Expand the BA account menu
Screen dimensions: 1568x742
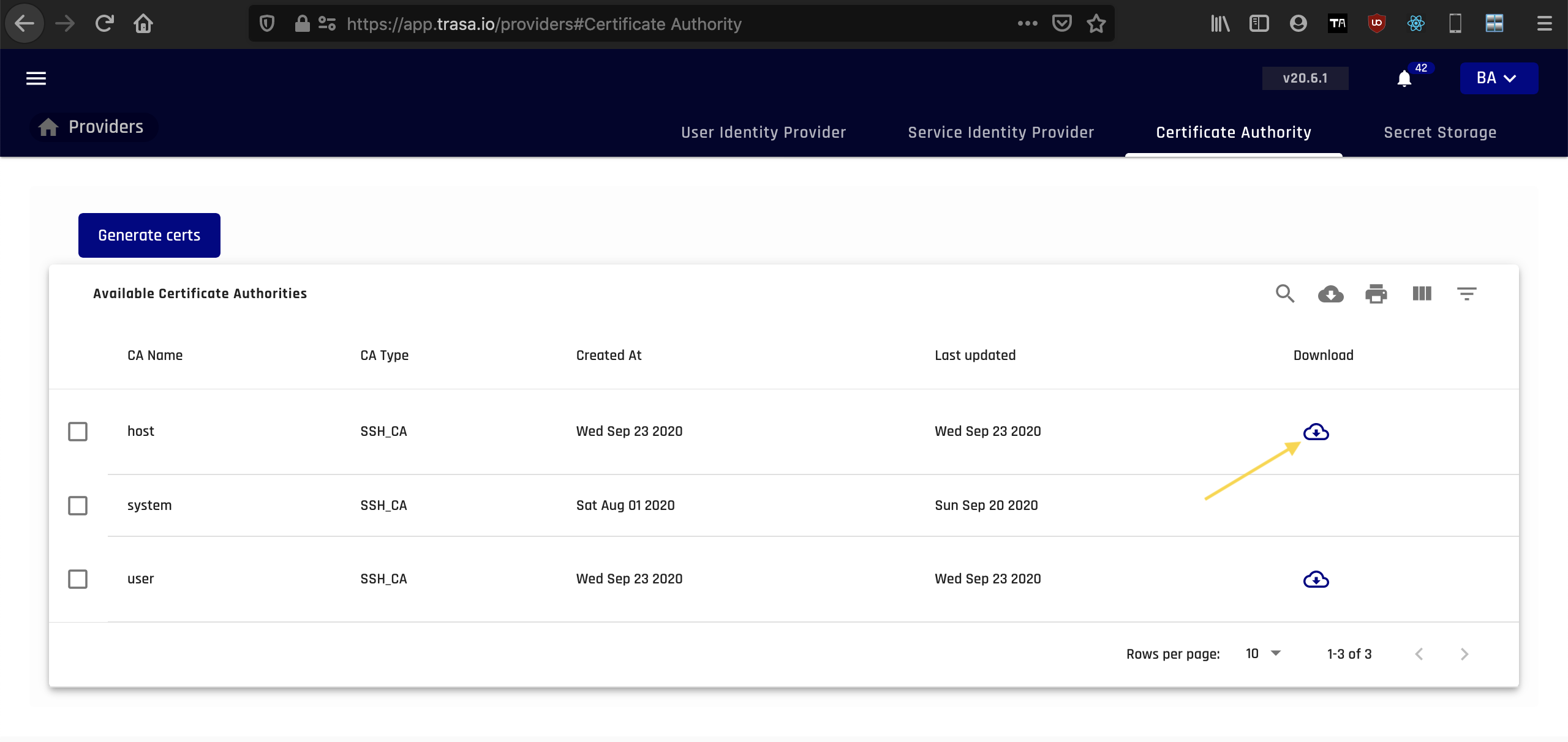[1498, 78]
